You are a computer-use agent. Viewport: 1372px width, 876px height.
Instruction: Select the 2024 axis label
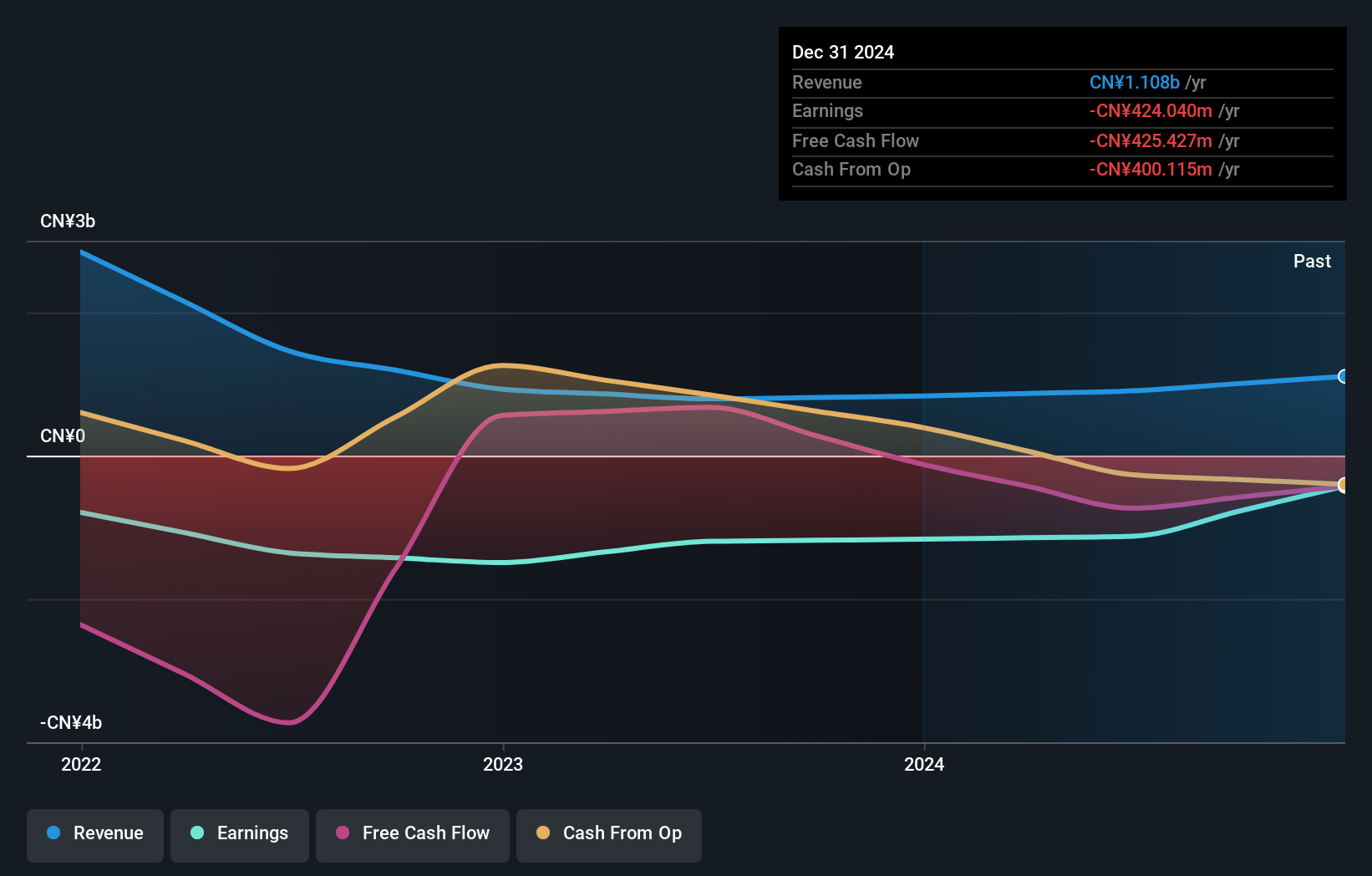tap(924, 764)
